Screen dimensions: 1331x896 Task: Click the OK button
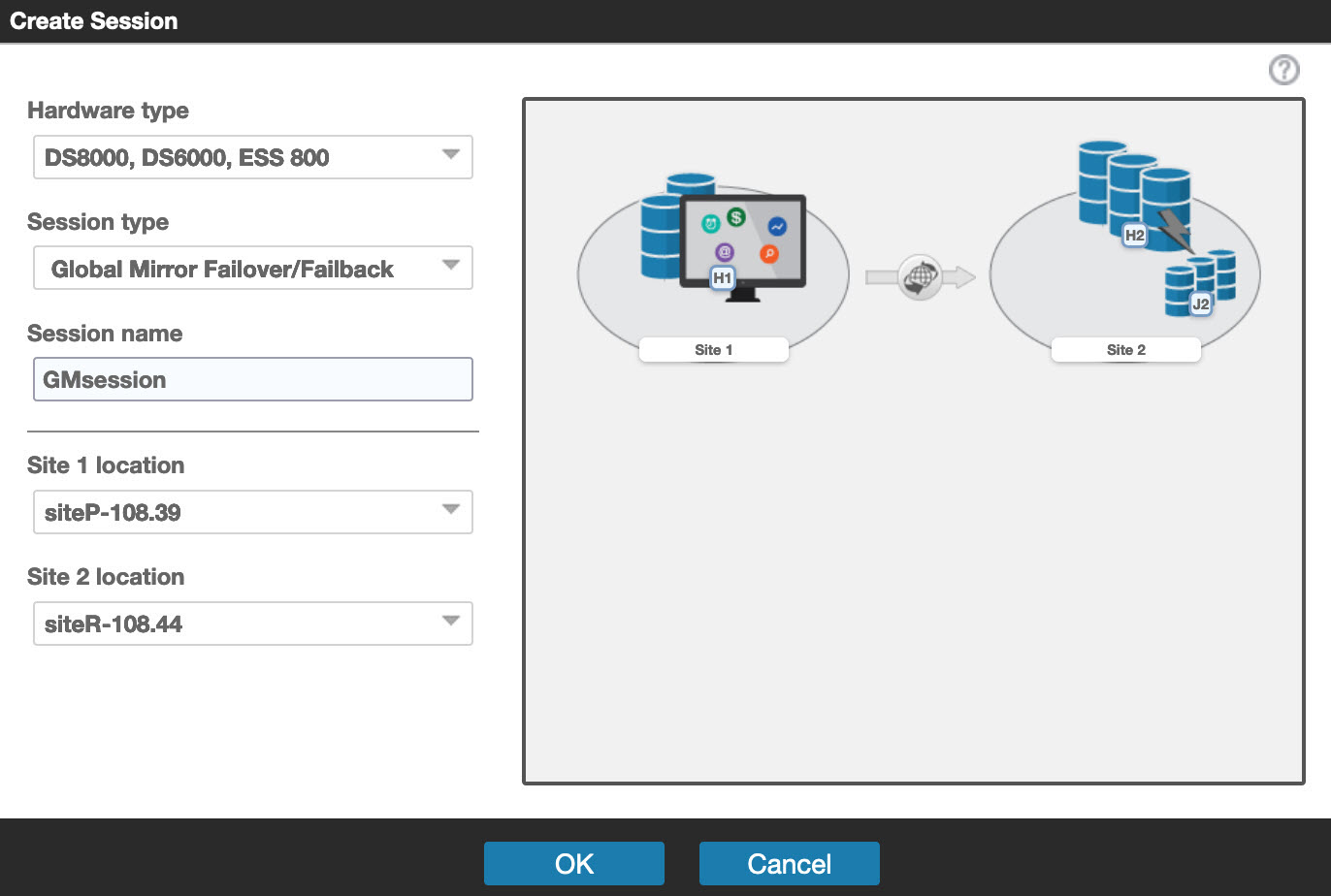(x=573, y=862)
